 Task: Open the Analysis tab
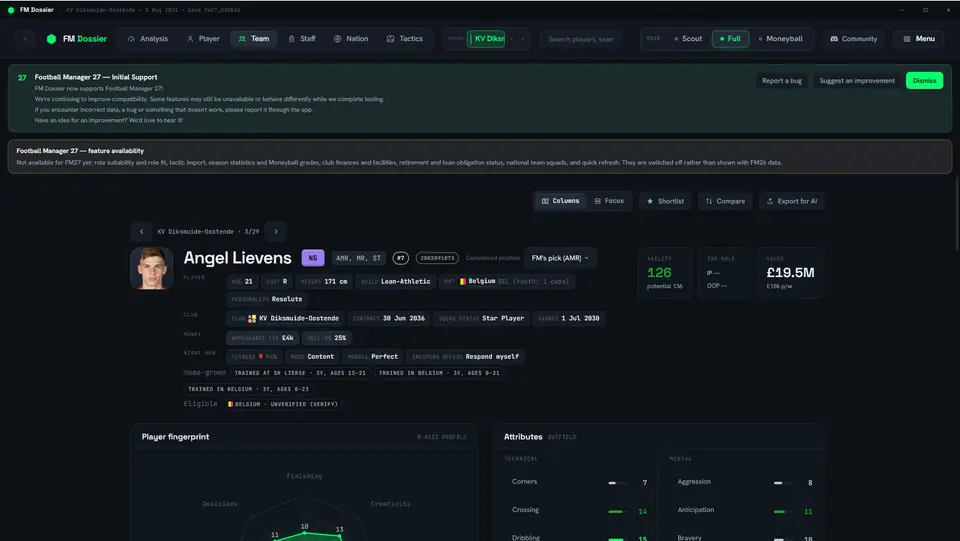click(148, 39)
